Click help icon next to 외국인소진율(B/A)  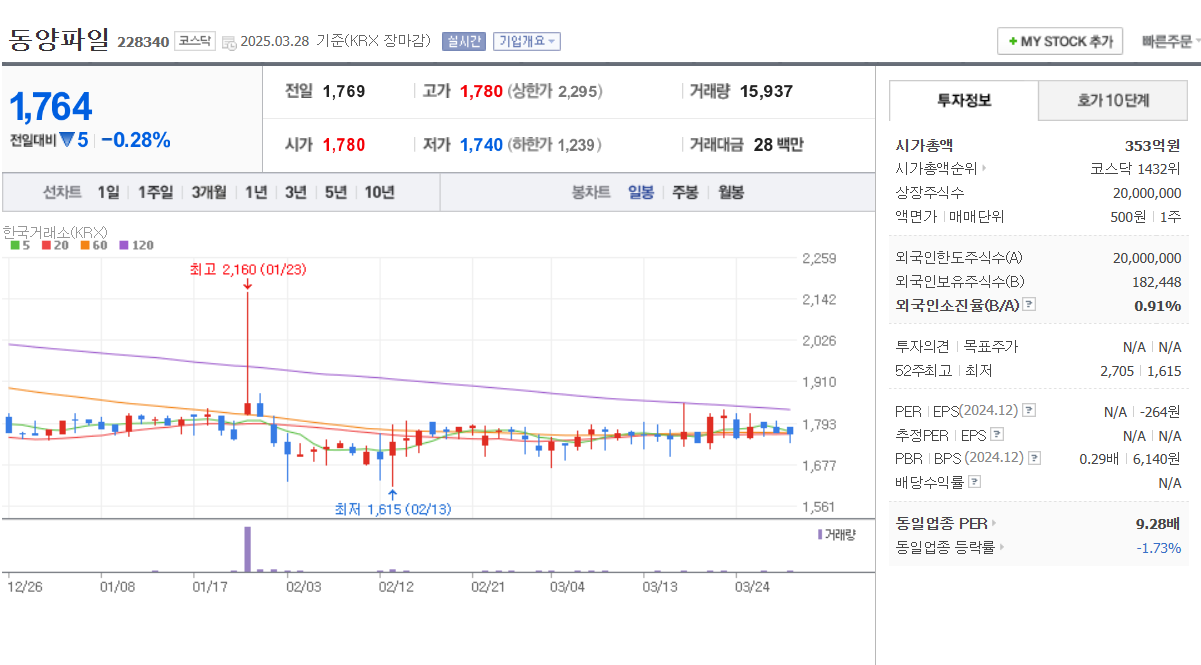1028,305
